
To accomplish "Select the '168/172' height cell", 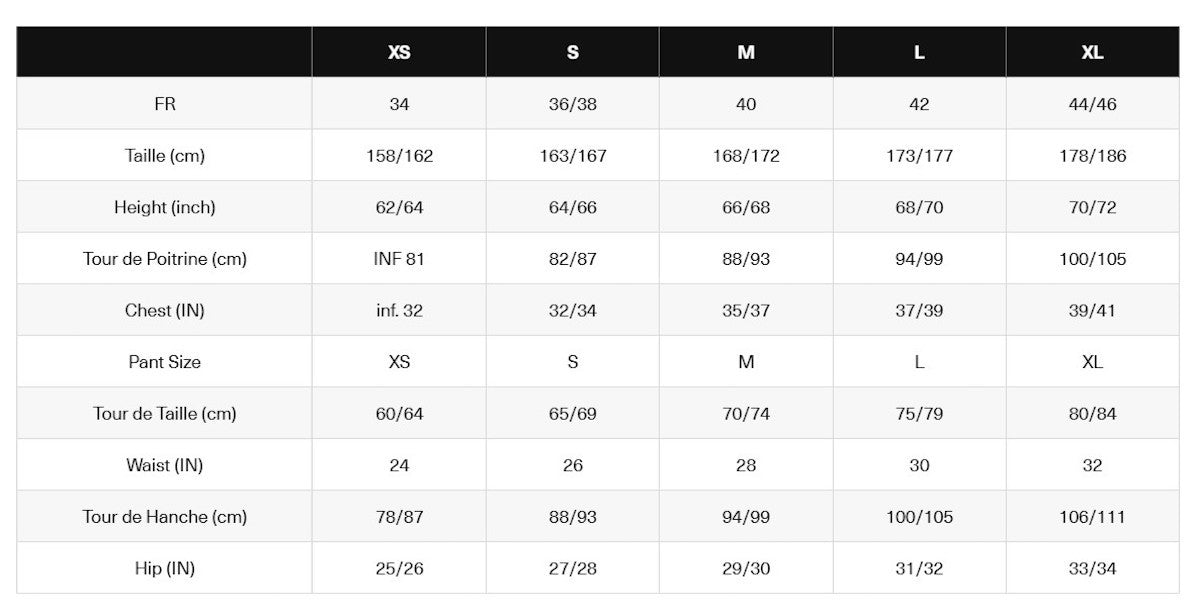I will (746, 156).
